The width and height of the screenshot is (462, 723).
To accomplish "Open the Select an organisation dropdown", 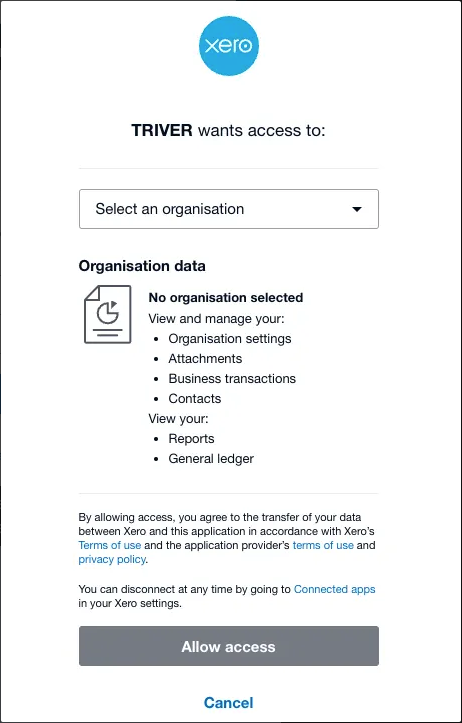I will coord(229,209).
